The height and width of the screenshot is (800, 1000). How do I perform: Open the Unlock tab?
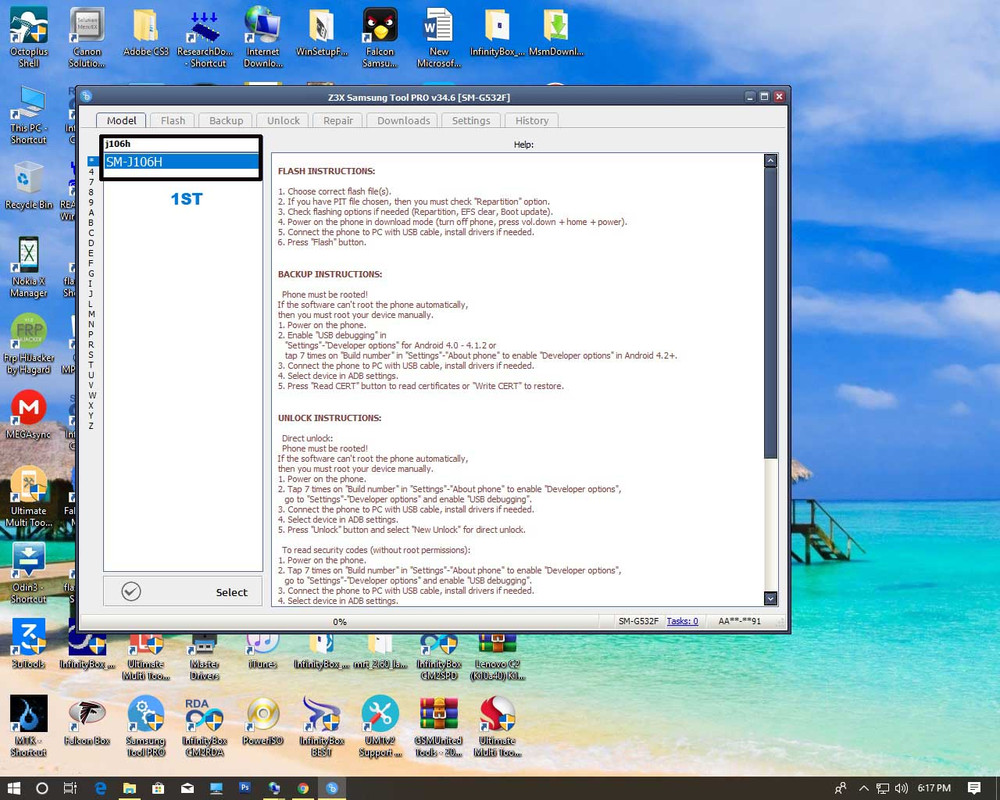coord(283,121)
